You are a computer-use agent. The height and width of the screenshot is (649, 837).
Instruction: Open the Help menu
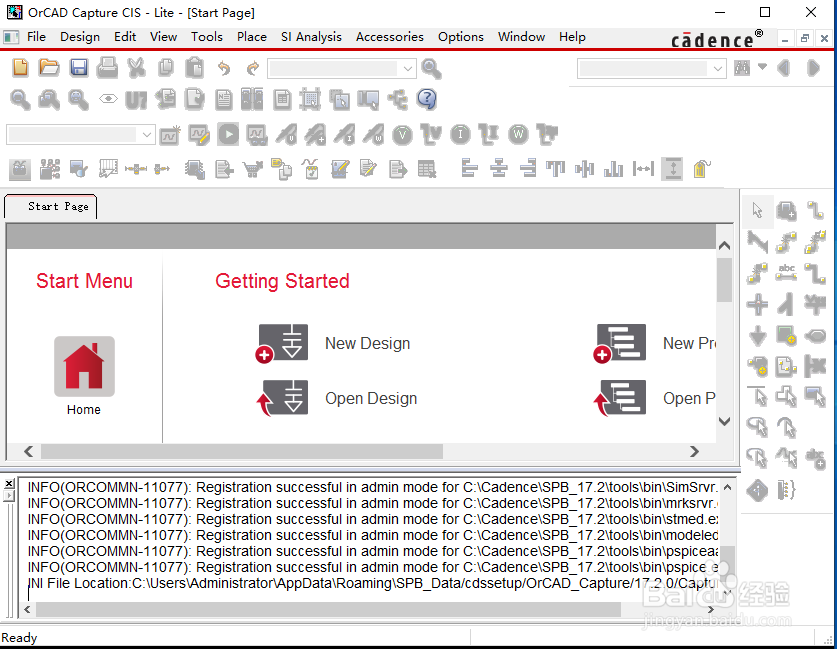click(x=572, y=37)
